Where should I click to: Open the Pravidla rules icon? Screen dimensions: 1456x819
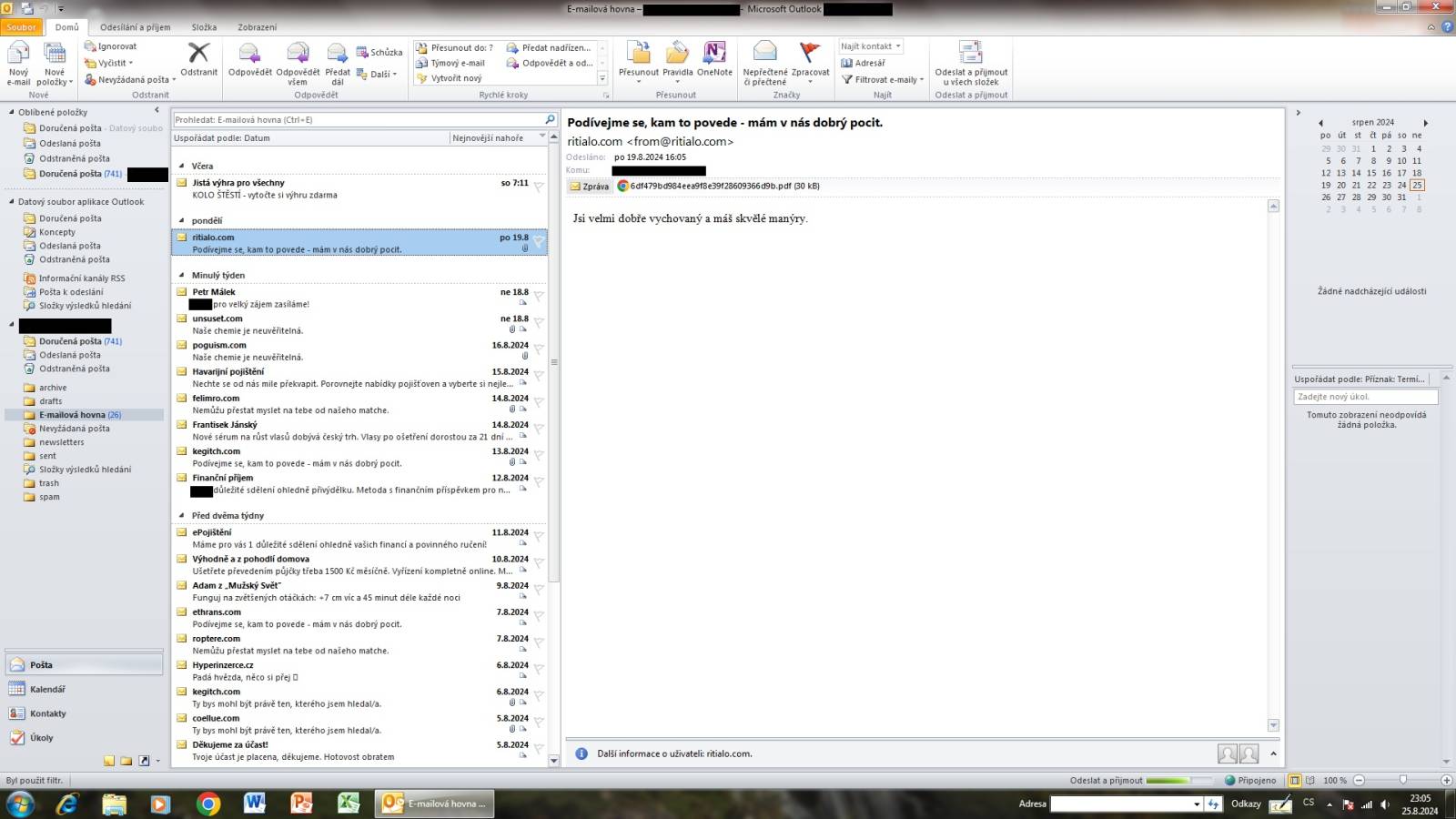pyautogui.click(x=677, y=61)
